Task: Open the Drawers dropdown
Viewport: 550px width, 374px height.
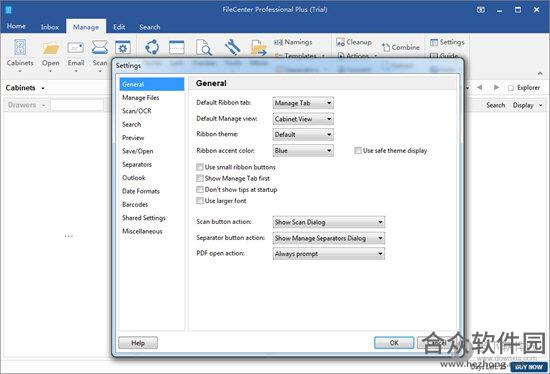Action: tap(27, 105)
